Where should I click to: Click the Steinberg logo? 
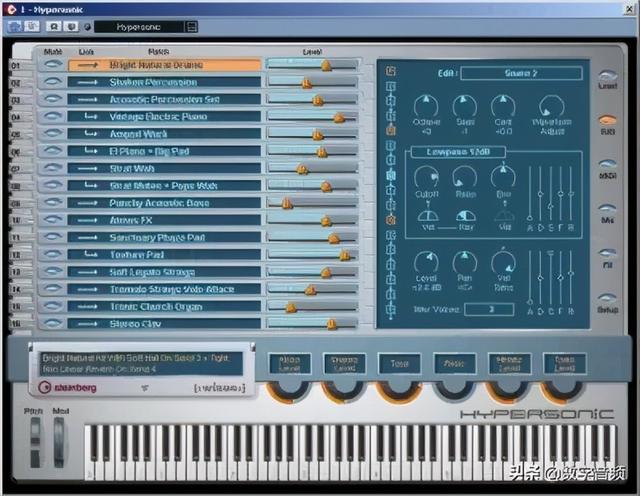(67, 387)
